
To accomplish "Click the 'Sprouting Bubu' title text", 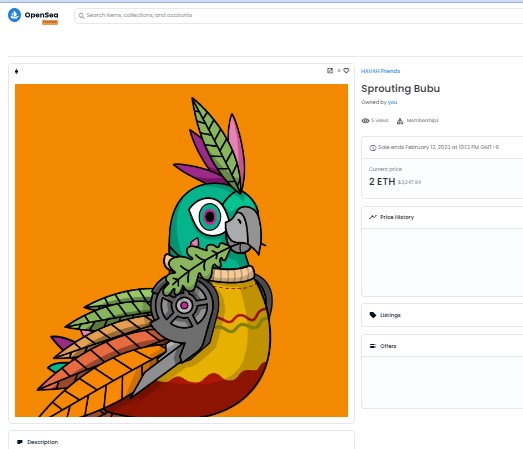I will pyautogui.click(x=401, y=89).
